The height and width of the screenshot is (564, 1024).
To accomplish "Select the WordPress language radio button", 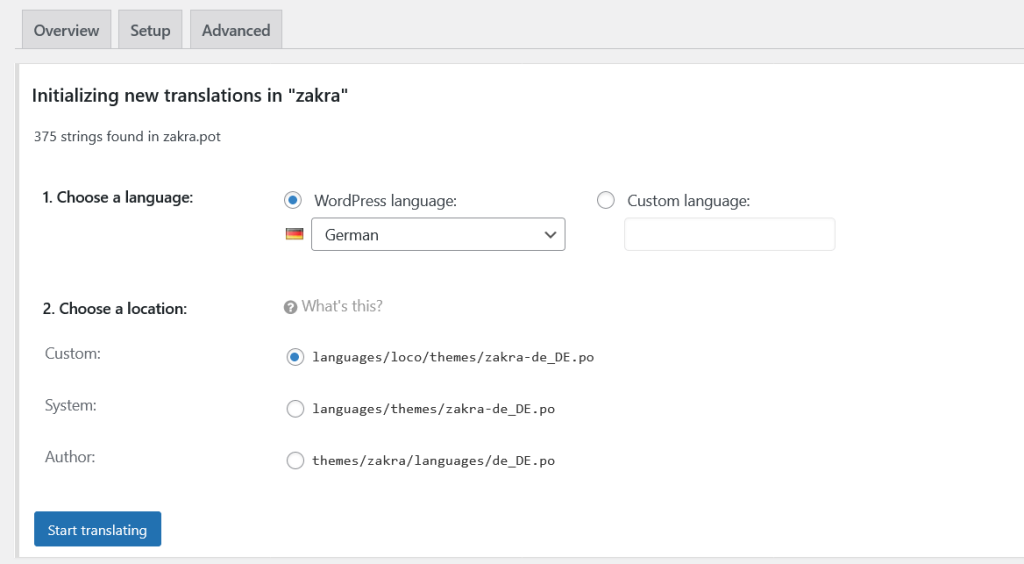I will pos(293,200).
